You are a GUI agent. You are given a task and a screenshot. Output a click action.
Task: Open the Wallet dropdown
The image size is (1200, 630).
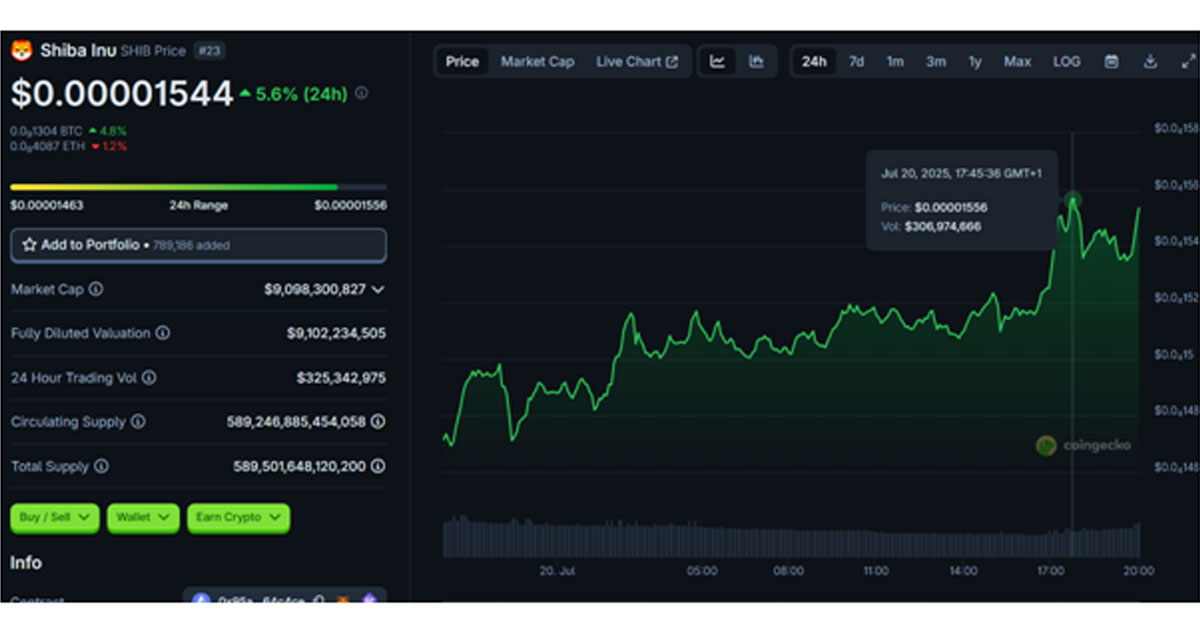click(x=143, y=517)
